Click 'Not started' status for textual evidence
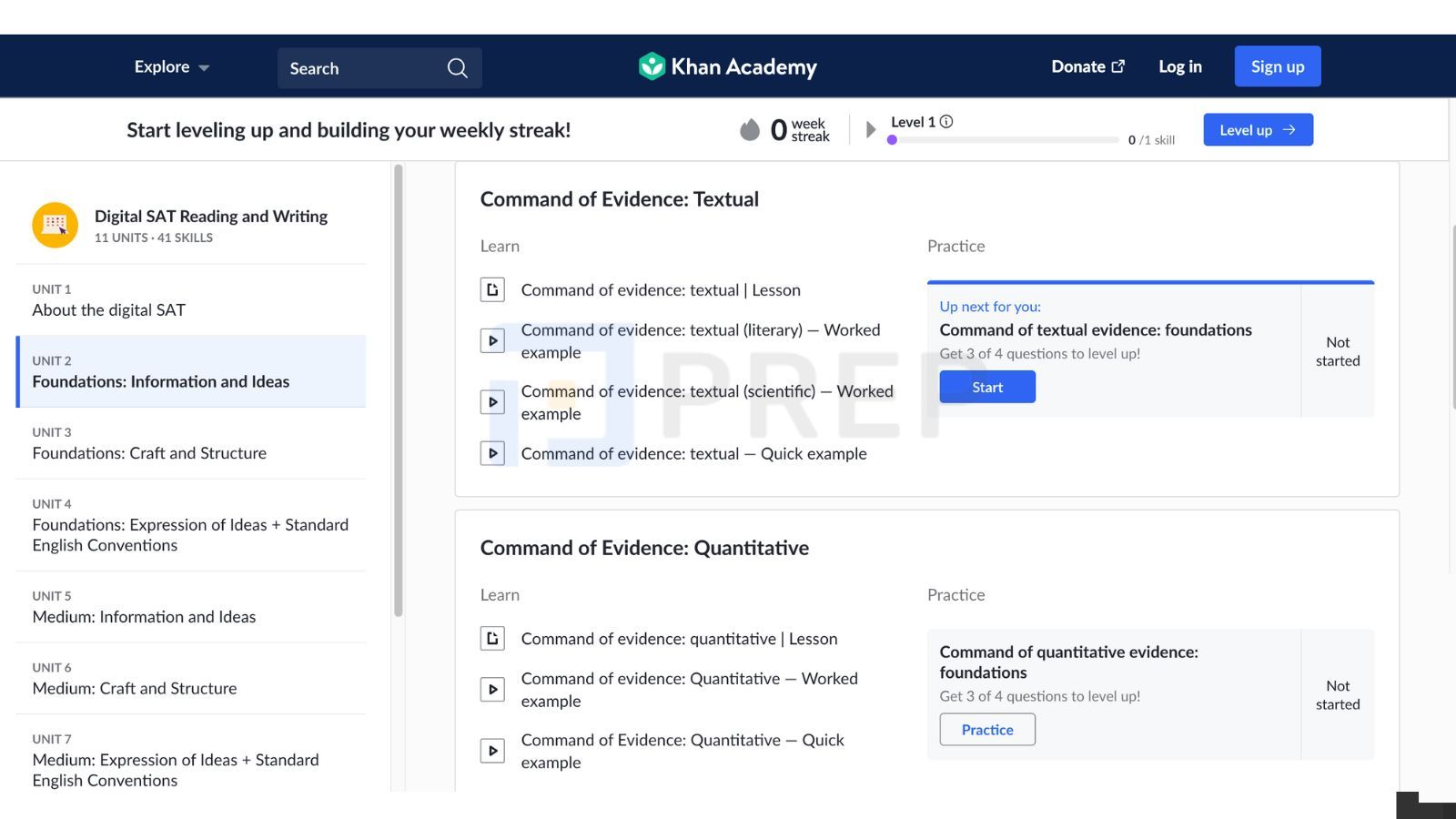1456x819 pixels. 1338,351
